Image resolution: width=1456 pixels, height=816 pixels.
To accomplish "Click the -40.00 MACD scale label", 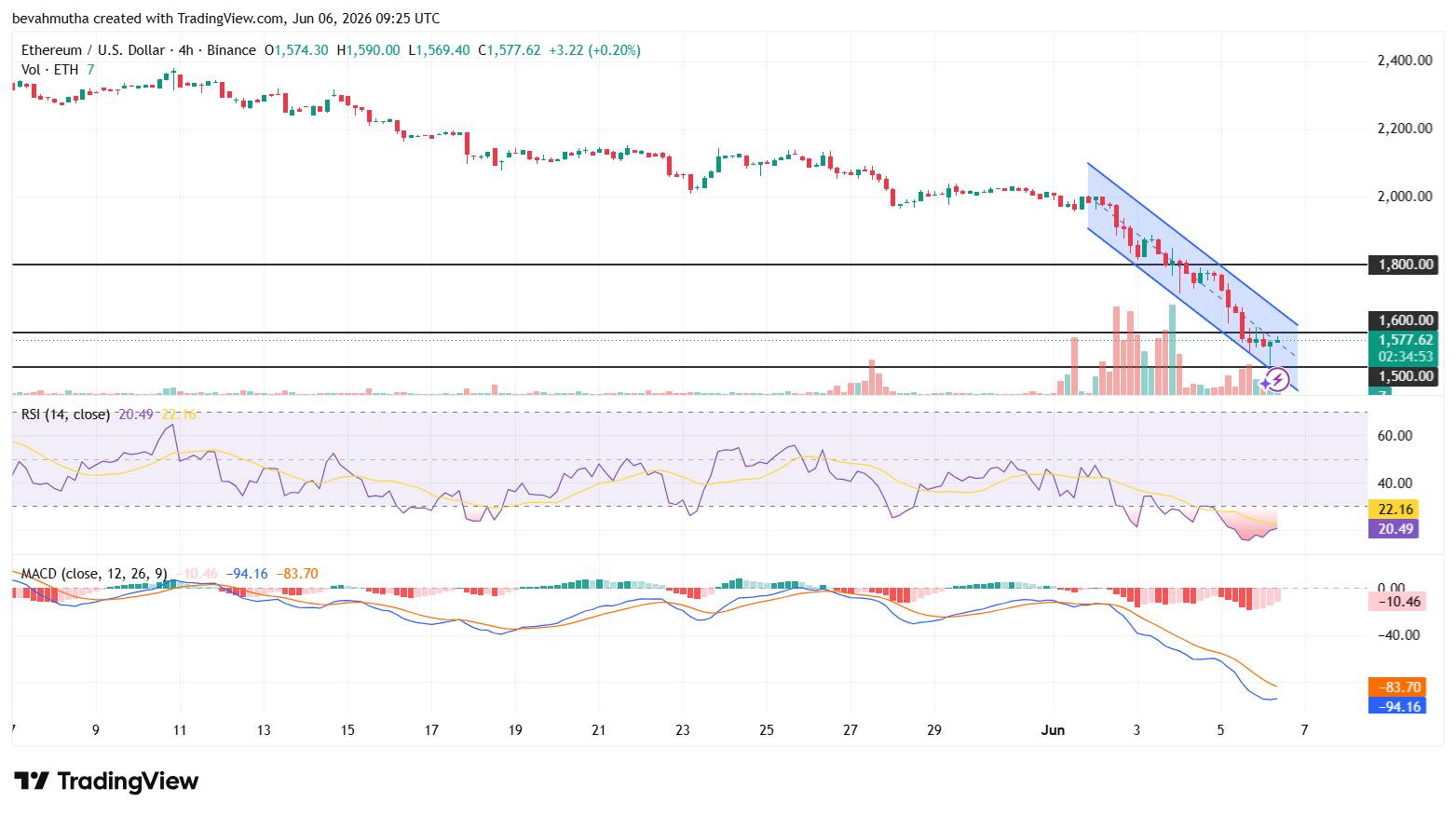I will point(1398,635).
